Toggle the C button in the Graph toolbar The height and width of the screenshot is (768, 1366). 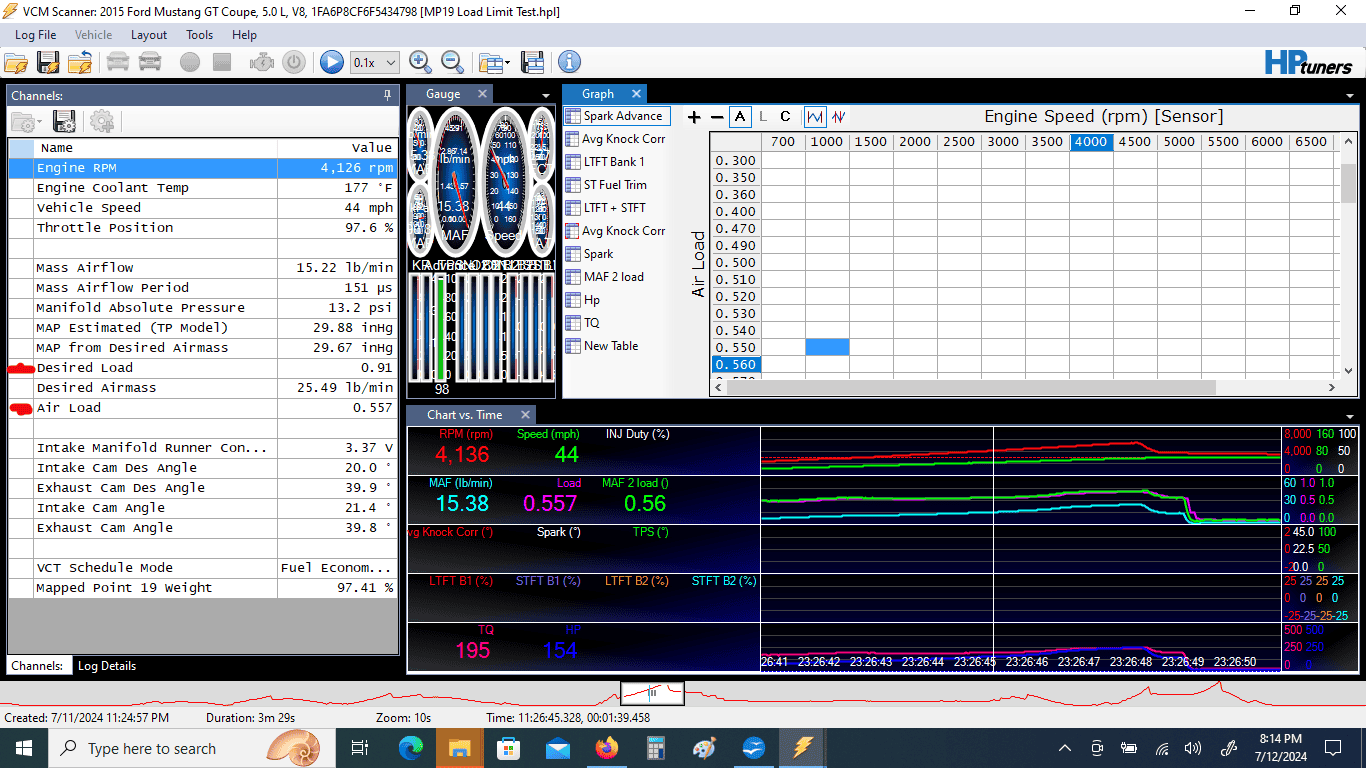click(786, 117)
